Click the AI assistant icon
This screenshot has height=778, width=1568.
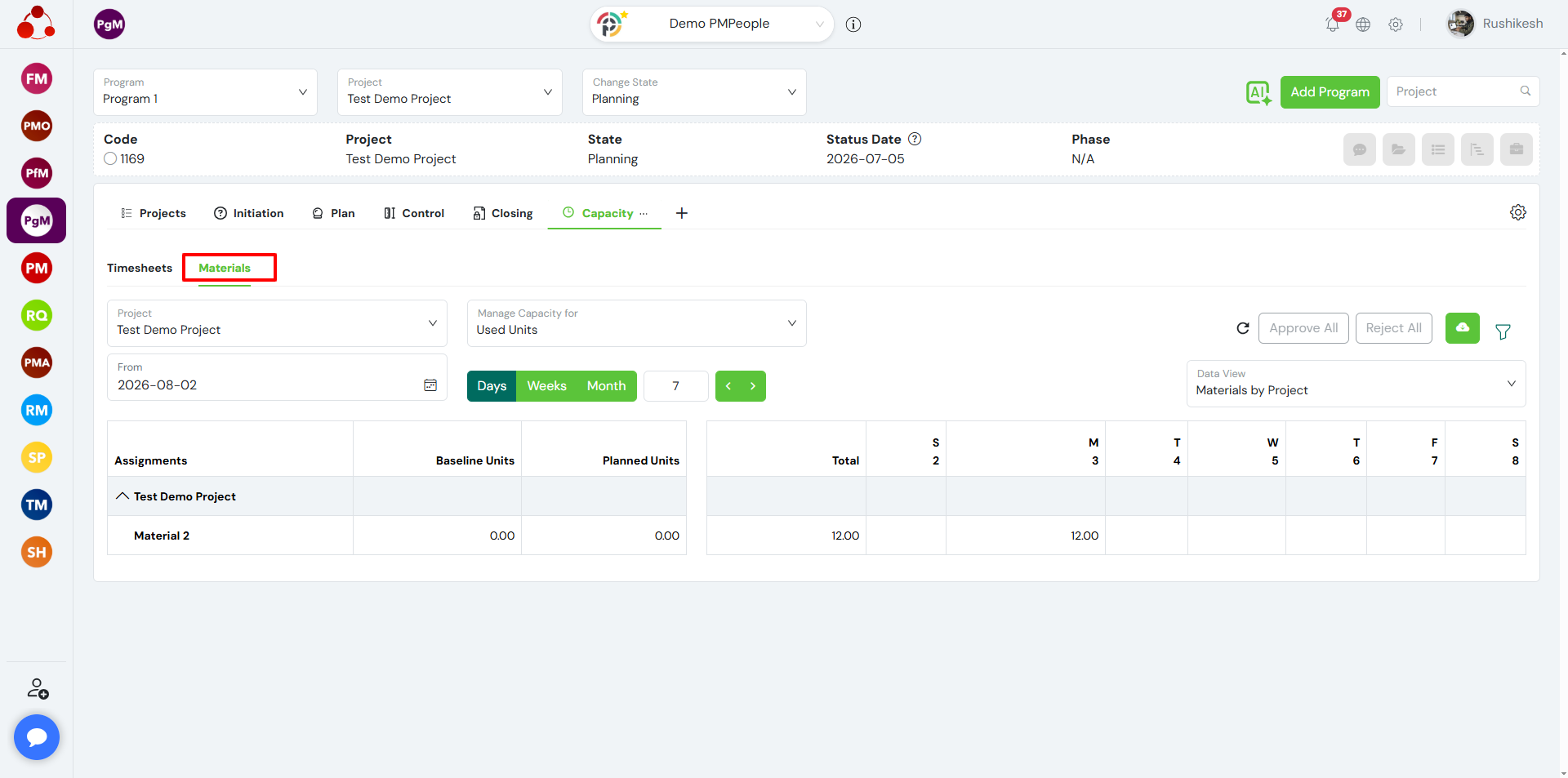tap(1258, 92)
